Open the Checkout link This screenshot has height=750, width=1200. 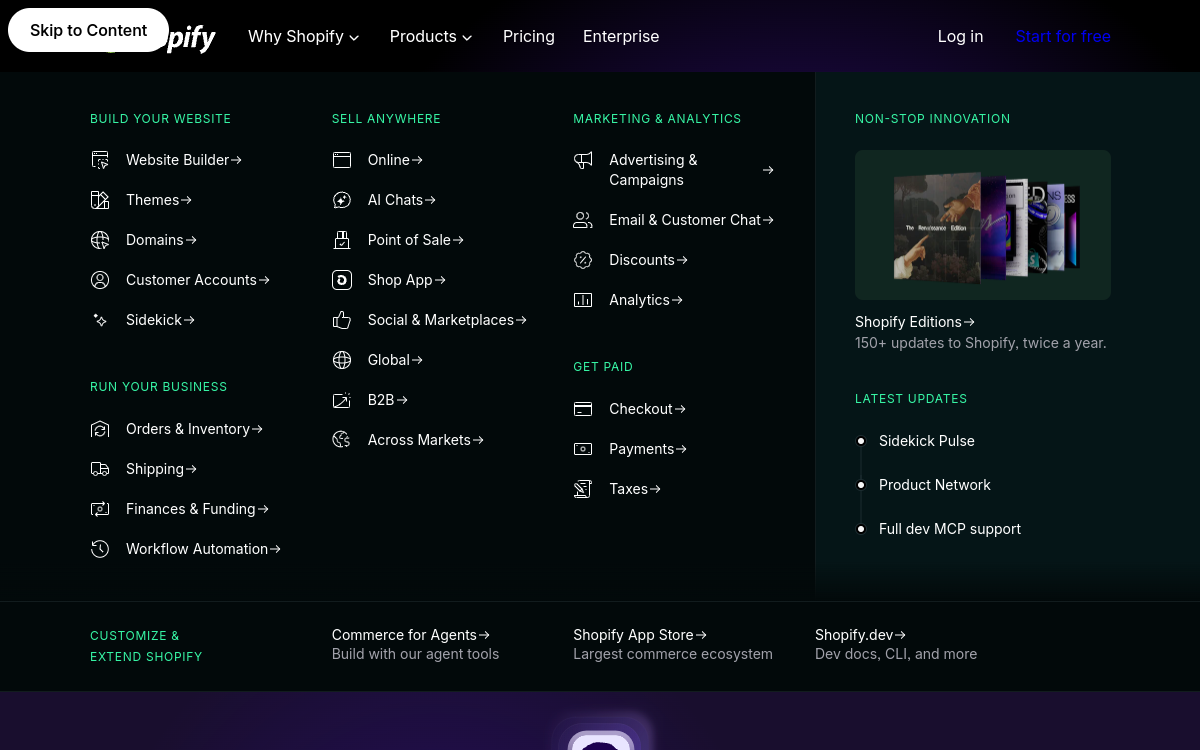tap(647, 409)
